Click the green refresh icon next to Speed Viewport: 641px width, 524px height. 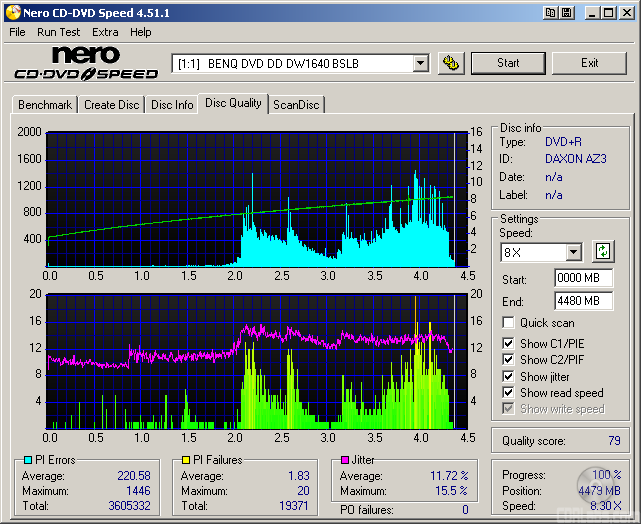tap(603, 252)
